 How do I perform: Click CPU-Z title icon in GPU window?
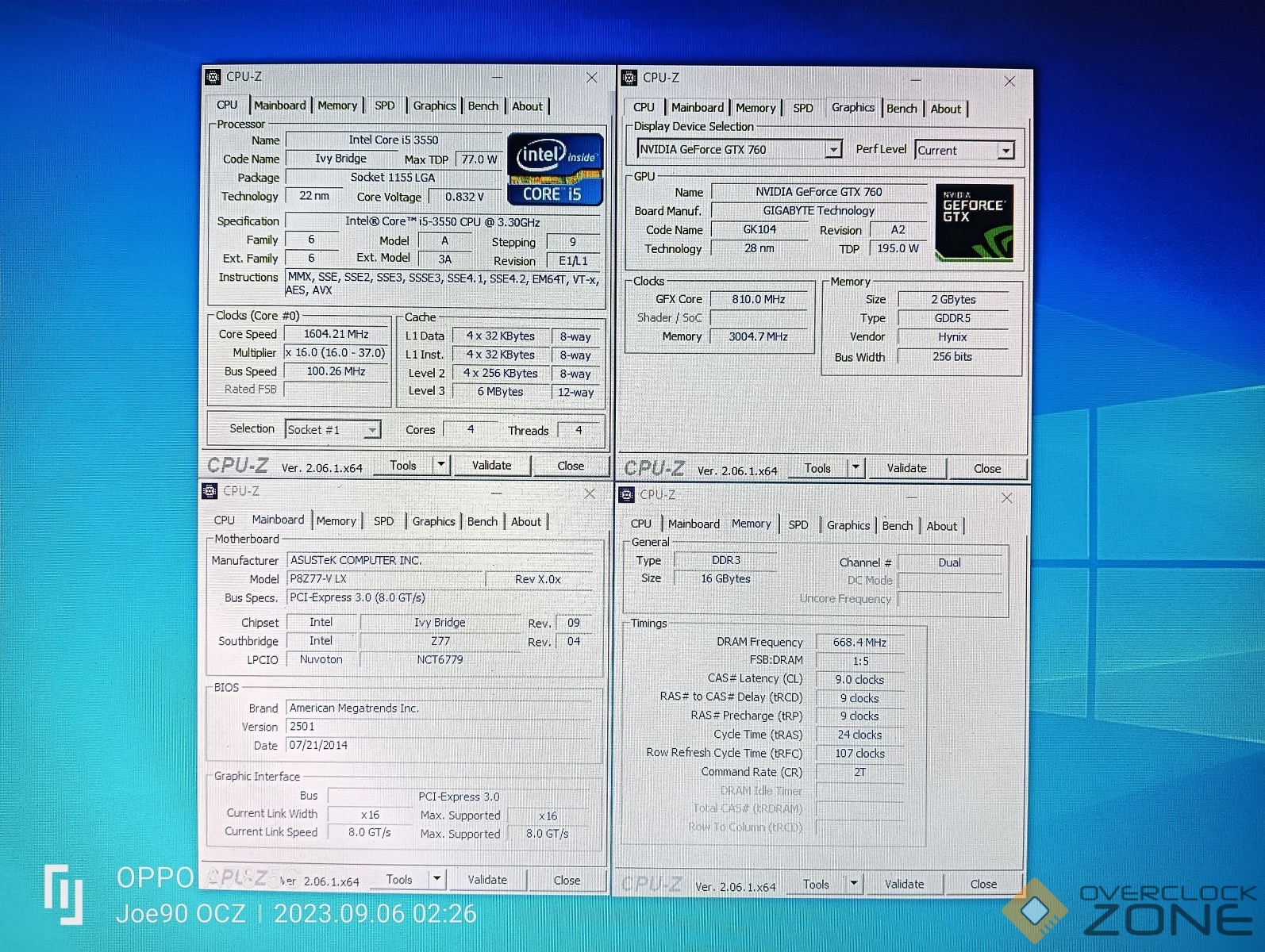tap(629, 78)
